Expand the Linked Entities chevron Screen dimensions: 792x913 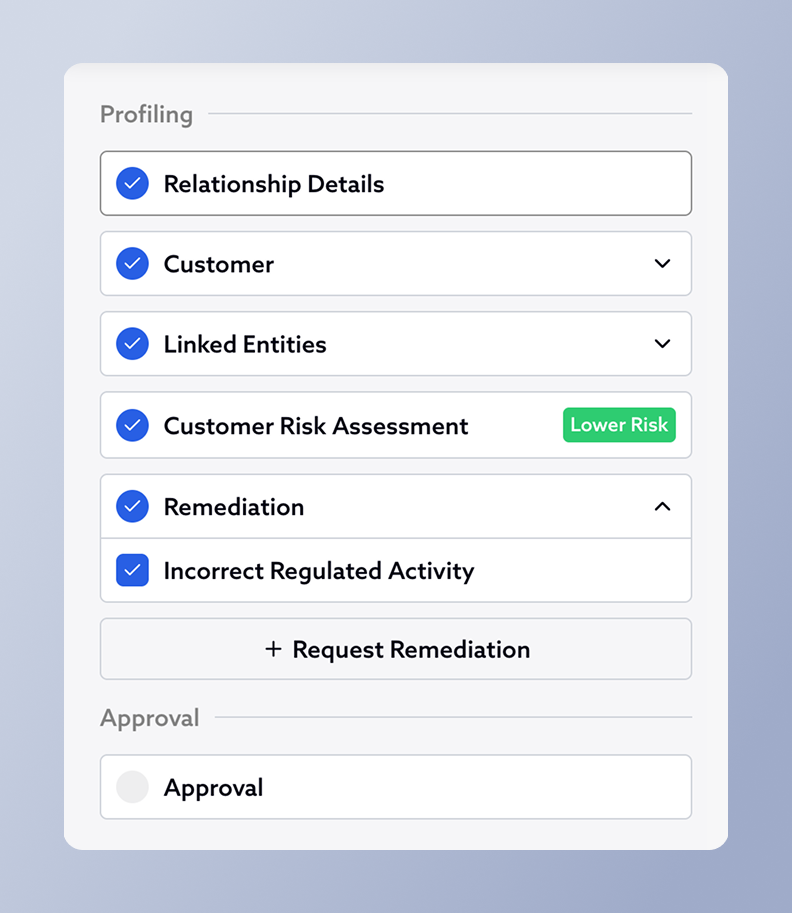(x=662, y=344)
